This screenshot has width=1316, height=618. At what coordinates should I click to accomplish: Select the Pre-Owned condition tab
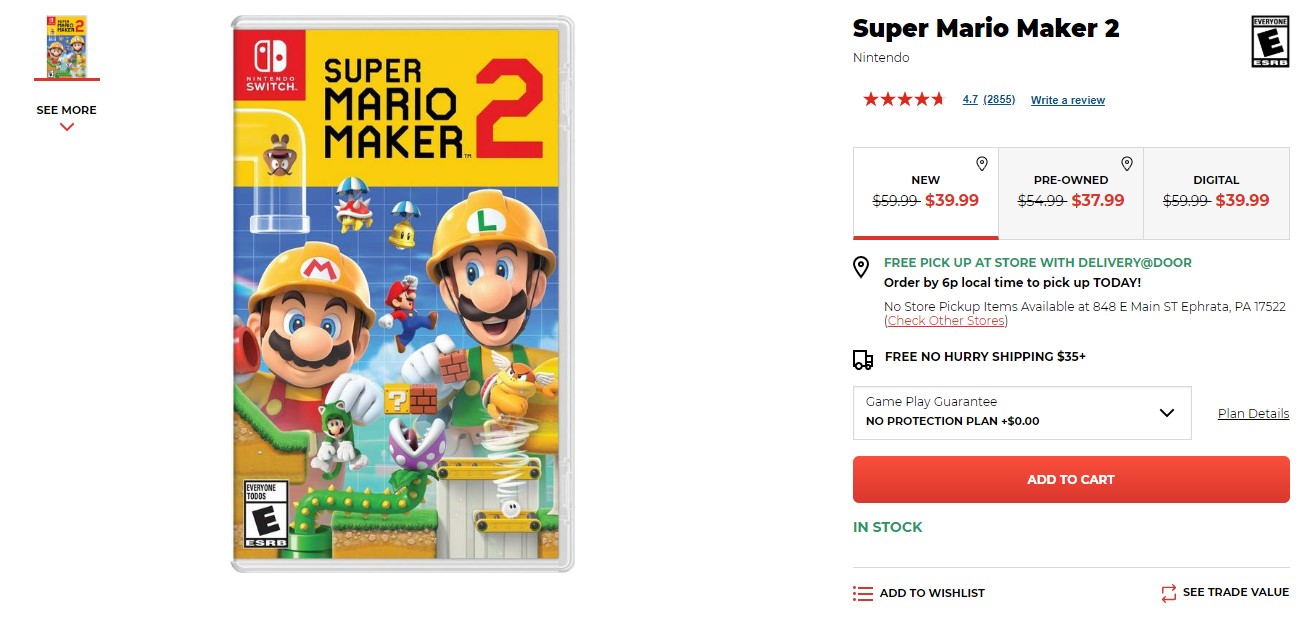pyautogui.click(x=1070, y=193)
